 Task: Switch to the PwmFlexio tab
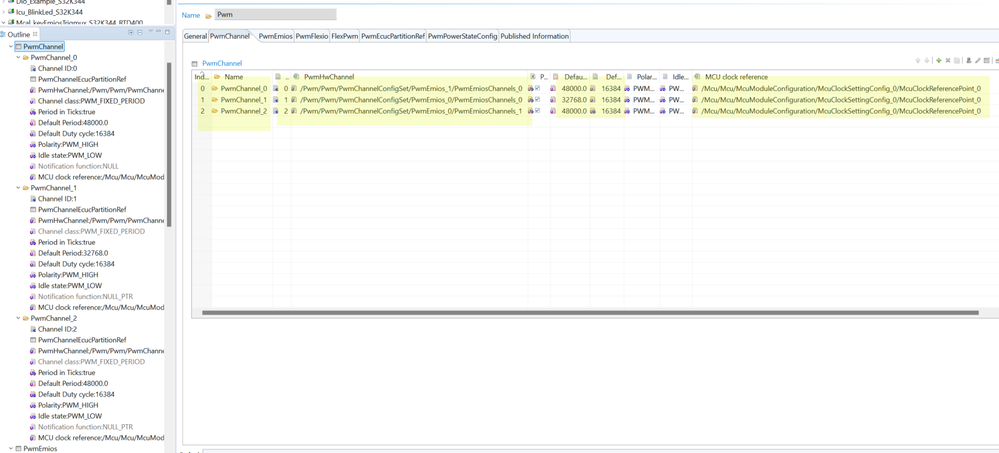point(312,36)
